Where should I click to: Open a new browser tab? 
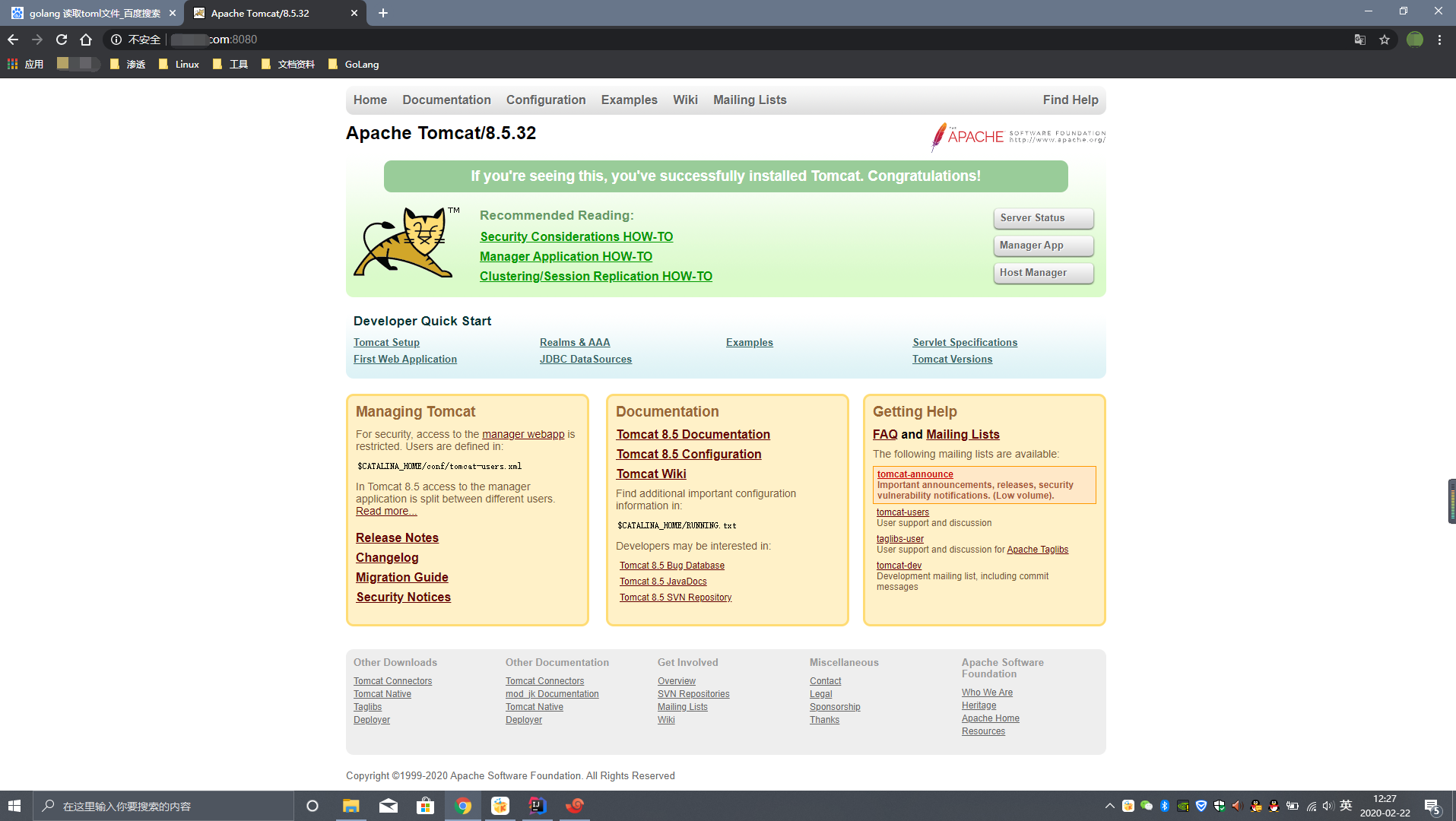coord(383,13)
